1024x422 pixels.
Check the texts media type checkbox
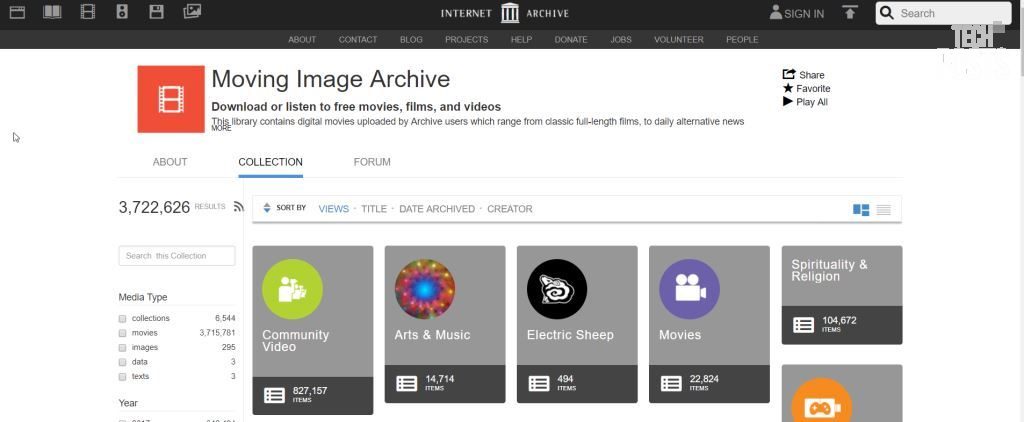122,377
